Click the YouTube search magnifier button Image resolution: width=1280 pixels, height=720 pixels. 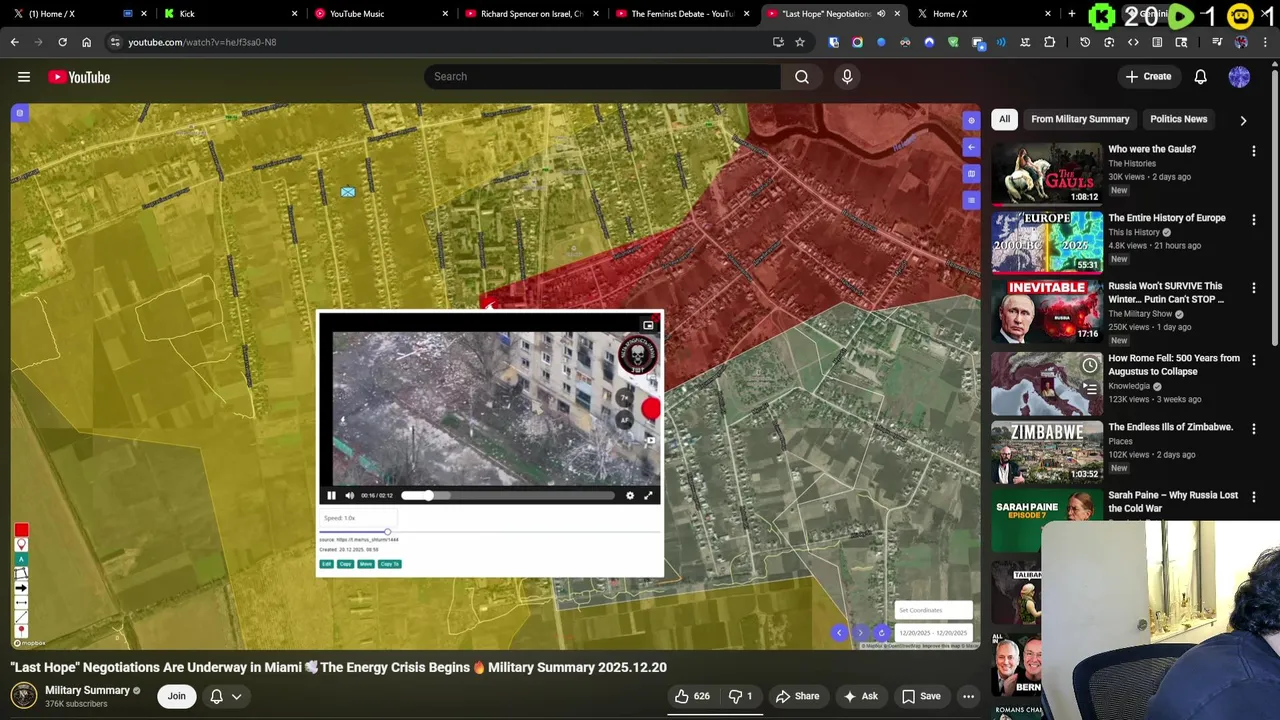coord(802,77)
